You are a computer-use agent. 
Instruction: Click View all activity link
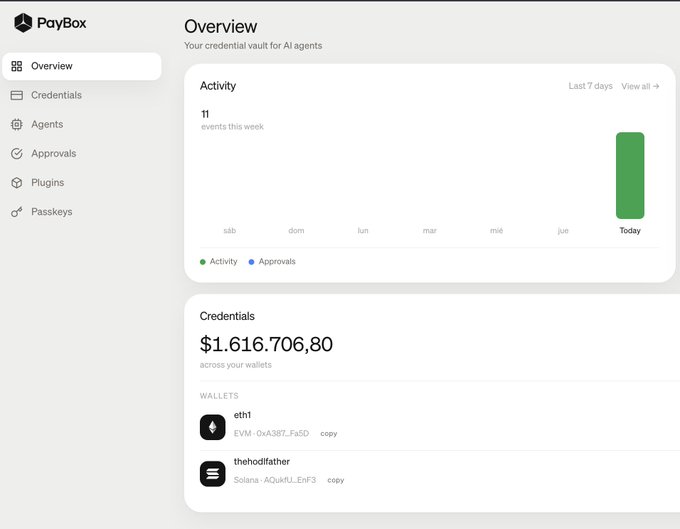640,86
